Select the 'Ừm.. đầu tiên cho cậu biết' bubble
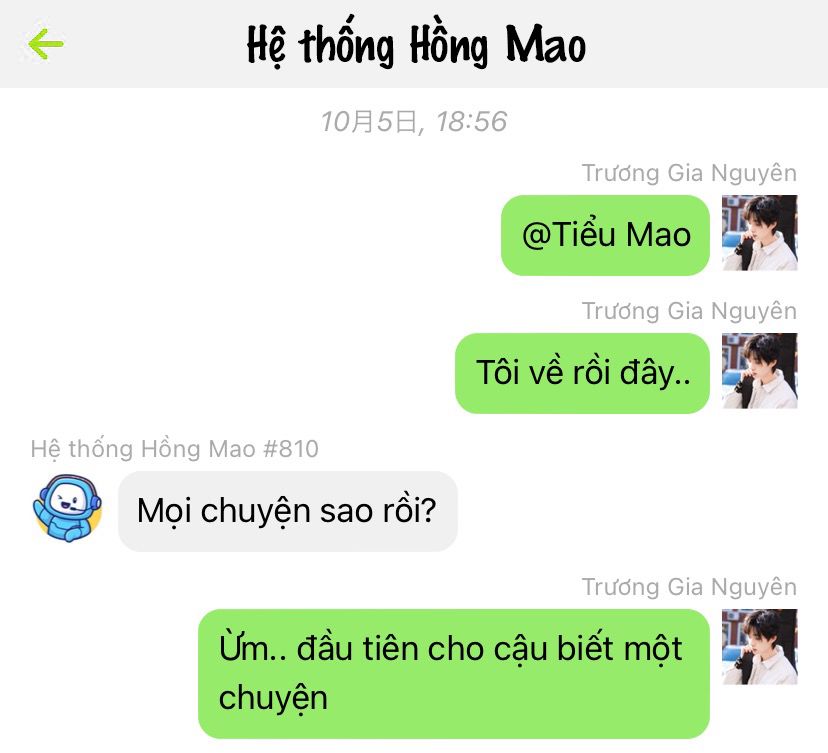The width and height of the screenshot is (828, 753). 454,674
